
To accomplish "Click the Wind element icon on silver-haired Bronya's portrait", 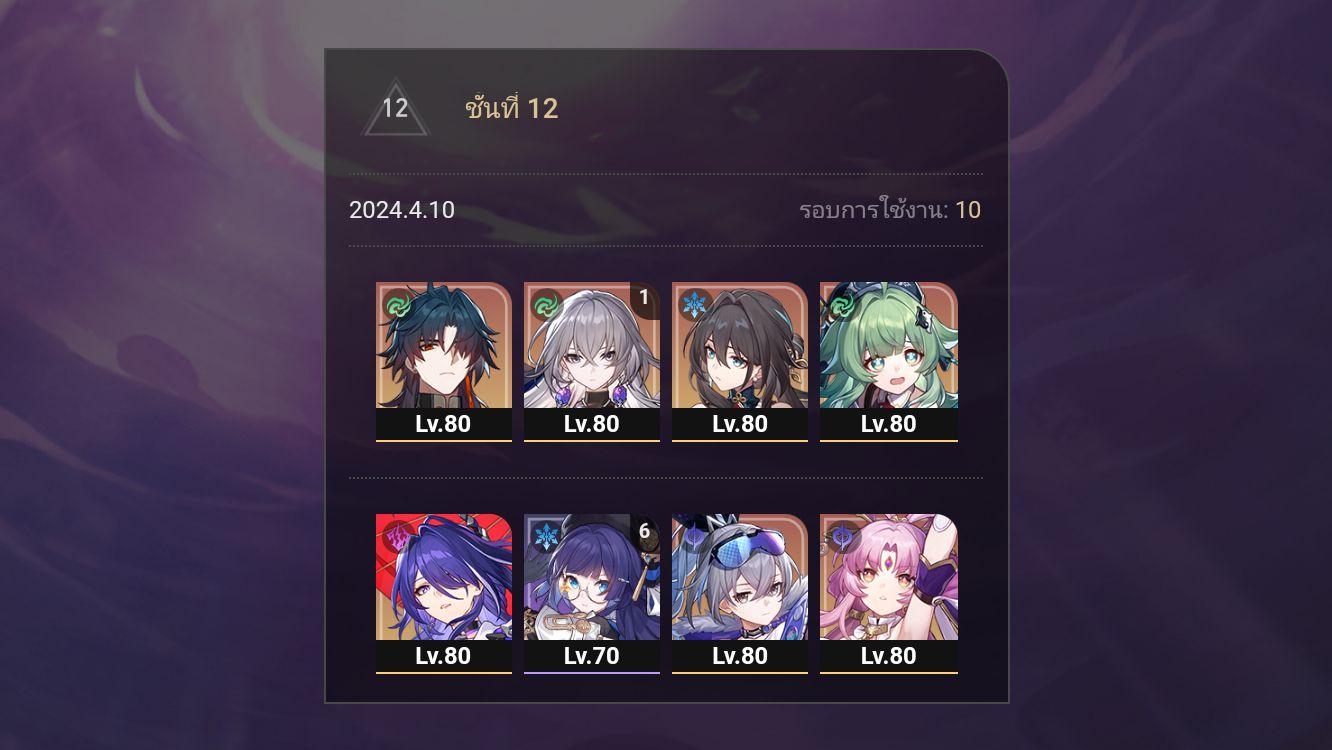I will 545,303.
